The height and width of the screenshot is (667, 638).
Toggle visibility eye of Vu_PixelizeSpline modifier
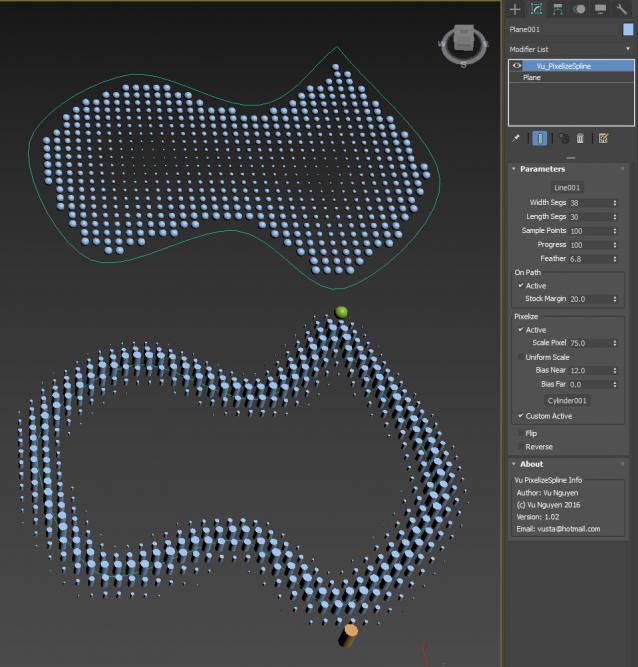517,65
